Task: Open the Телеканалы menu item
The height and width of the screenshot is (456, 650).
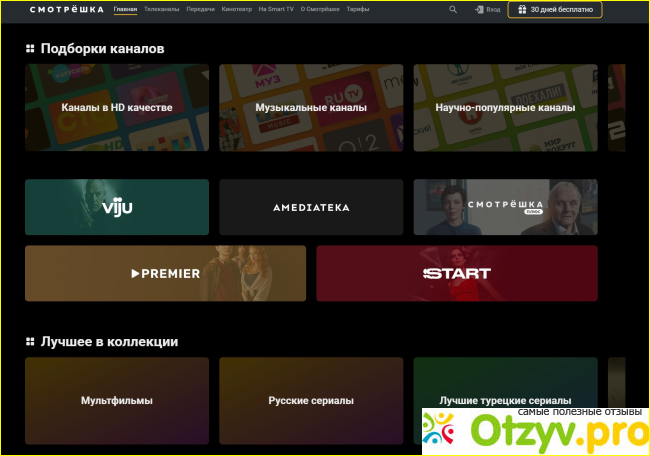Action: tap(162, 9)
